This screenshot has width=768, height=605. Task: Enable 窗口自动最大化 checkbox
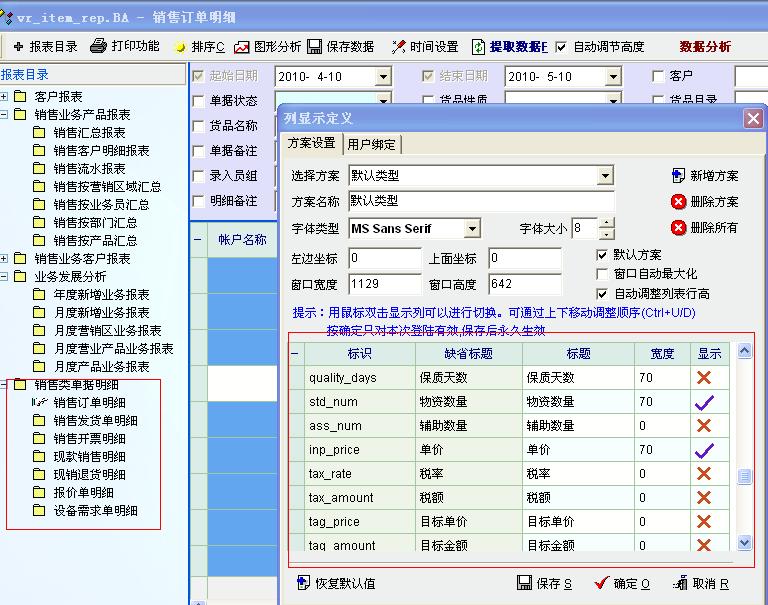click(602, 274)
